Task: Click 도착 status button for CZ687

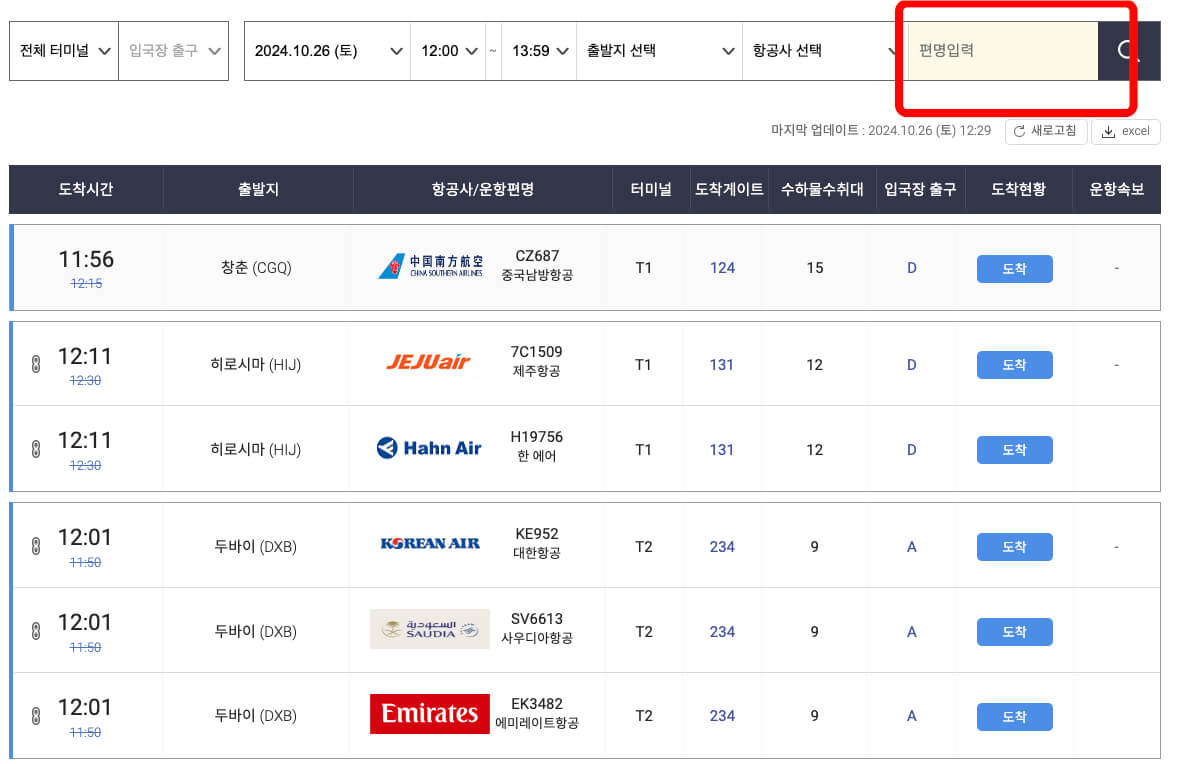Action: coord(1014,269)
